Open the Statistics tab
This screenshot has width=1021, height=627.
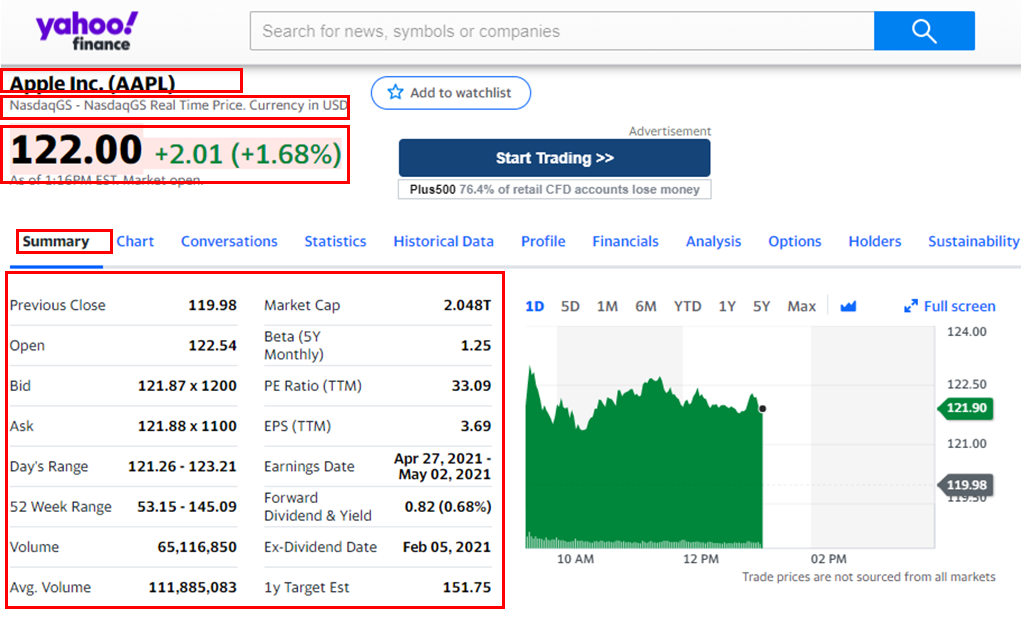(335, 242)
